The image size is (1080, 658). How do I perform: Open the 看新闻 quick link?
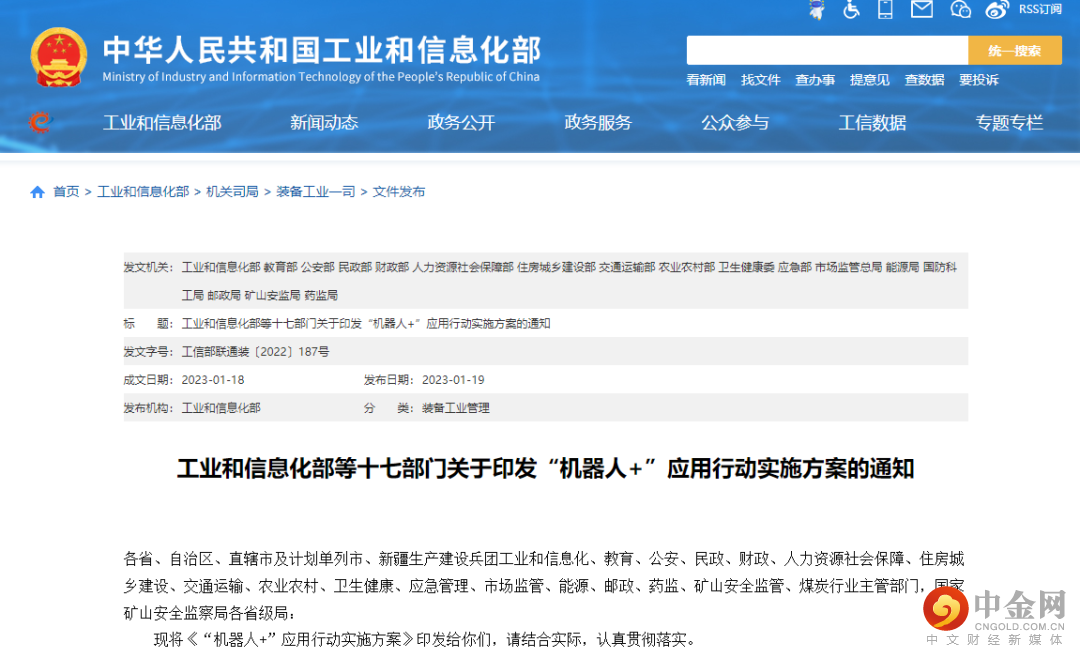tap(706, 80)
